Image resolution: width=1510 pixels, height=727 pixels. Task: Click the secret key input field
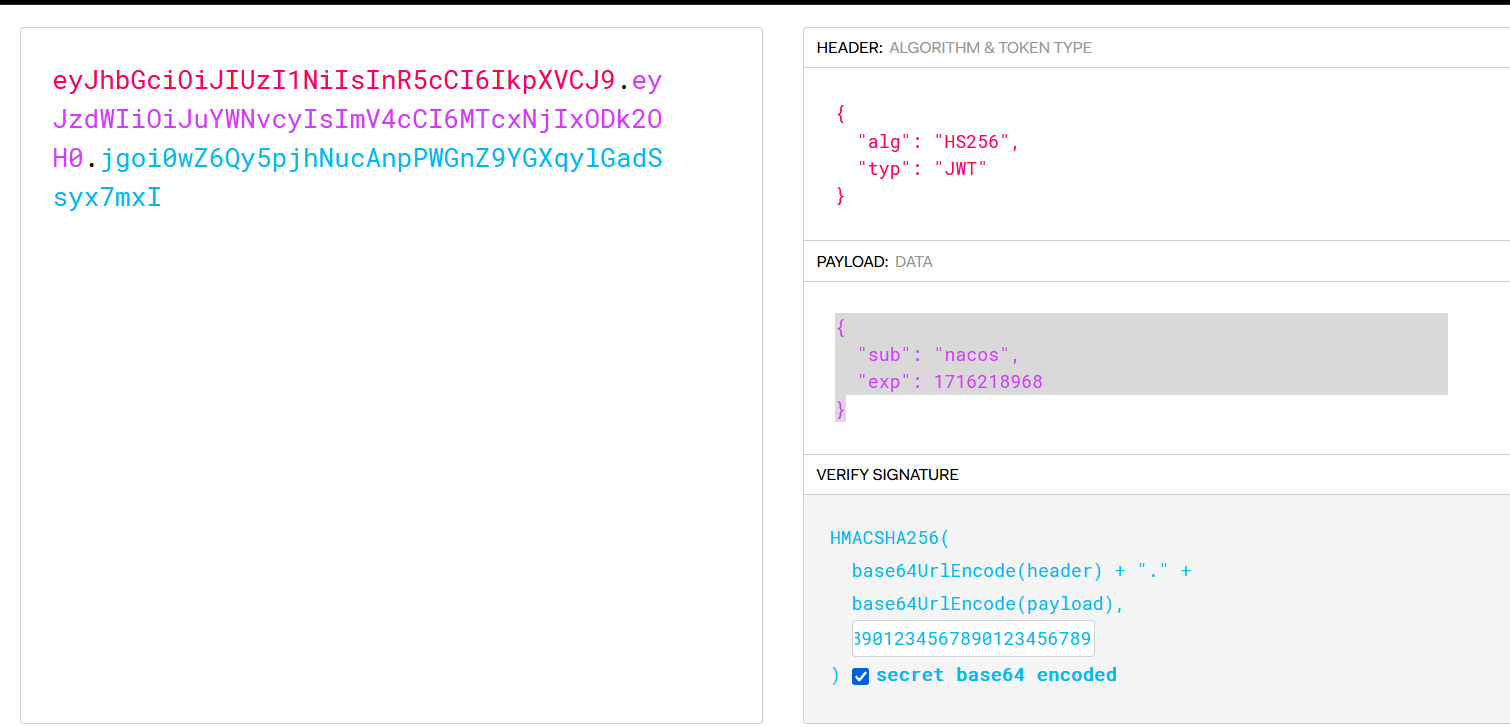tap(973, 638)
